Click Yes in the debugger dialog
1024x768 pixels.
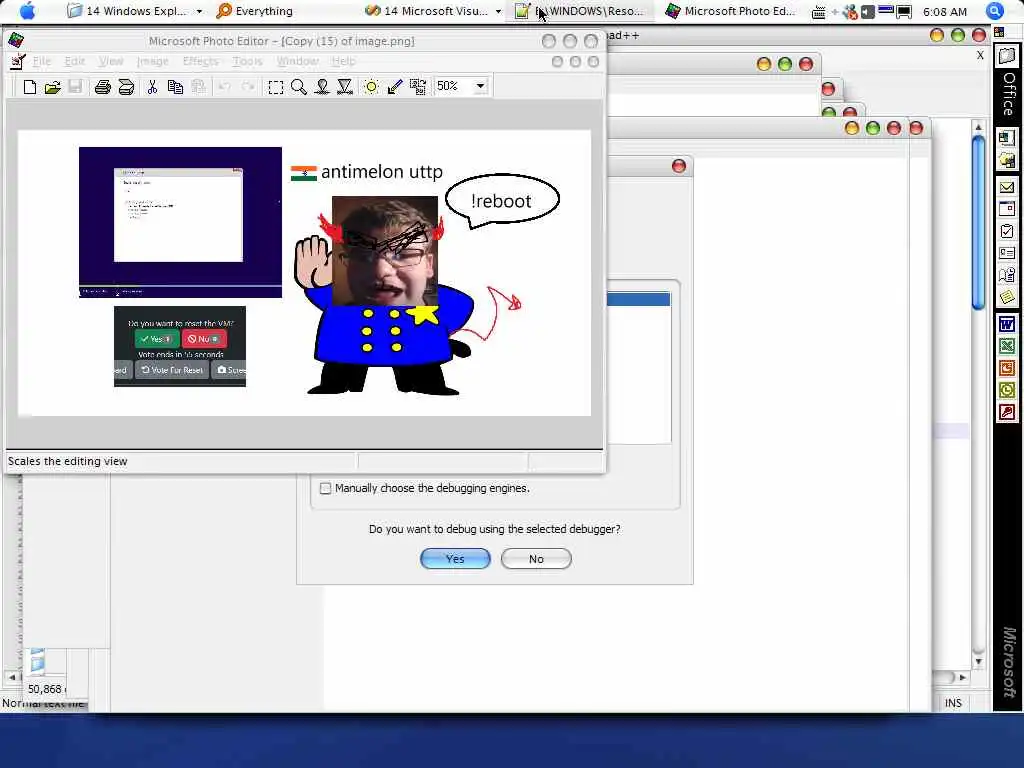click(x=455, y=559)
